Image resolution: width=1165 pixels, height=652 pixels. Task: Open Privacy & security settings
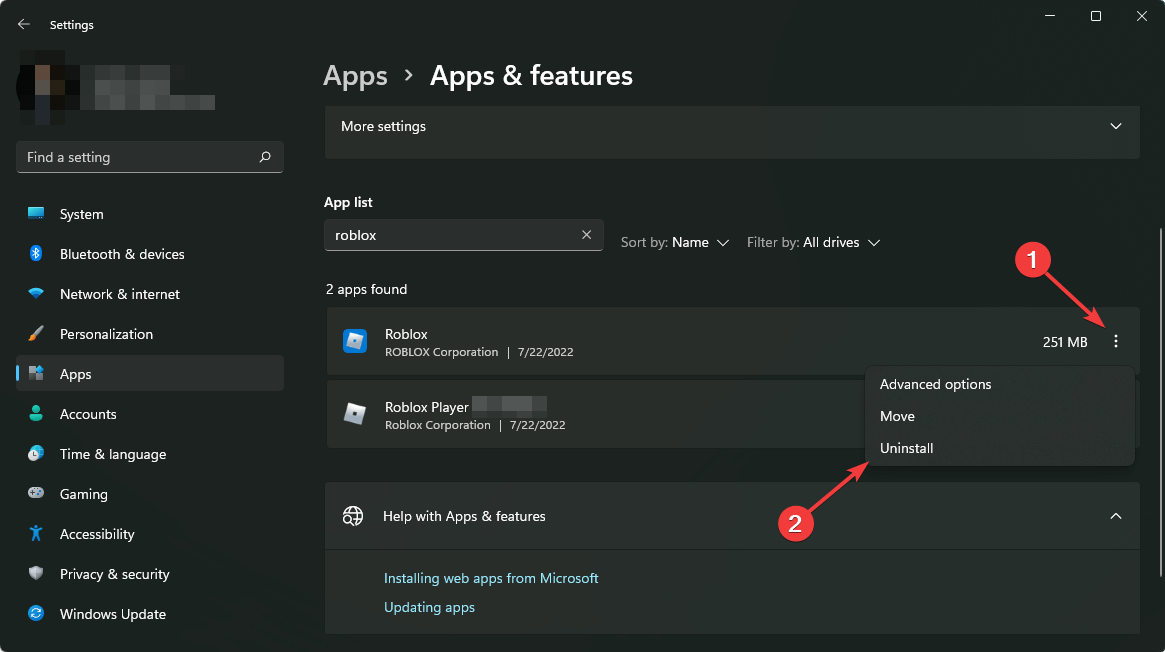pyautogui.click(x=149, y=574)
